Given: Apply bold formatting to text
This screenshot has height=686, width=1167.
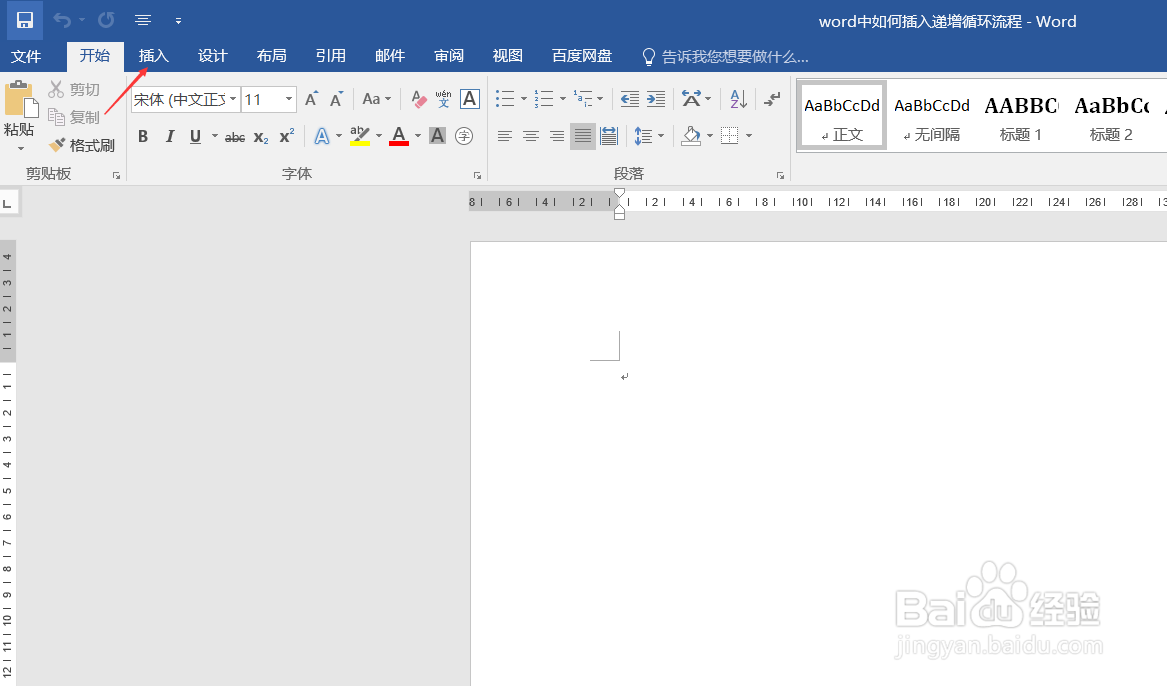Looking at the screenshot, I should tap(143, 136).
